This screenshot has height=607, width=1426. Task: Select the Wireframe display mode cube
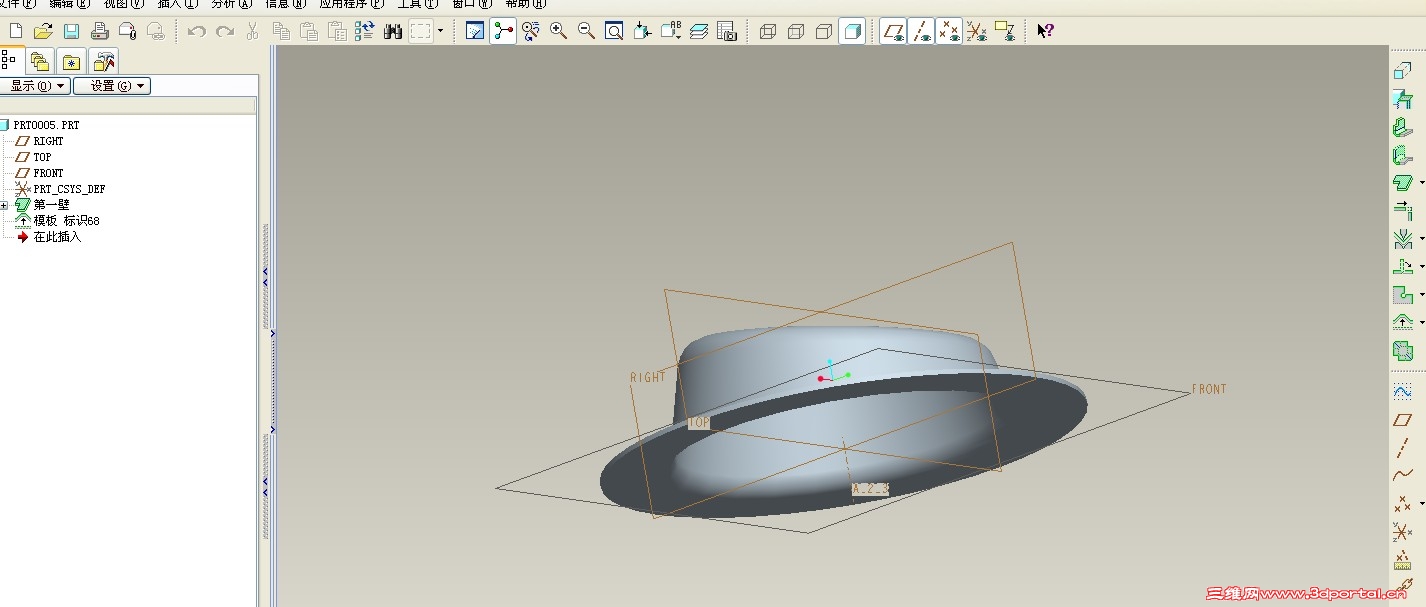tap(768, 31)
